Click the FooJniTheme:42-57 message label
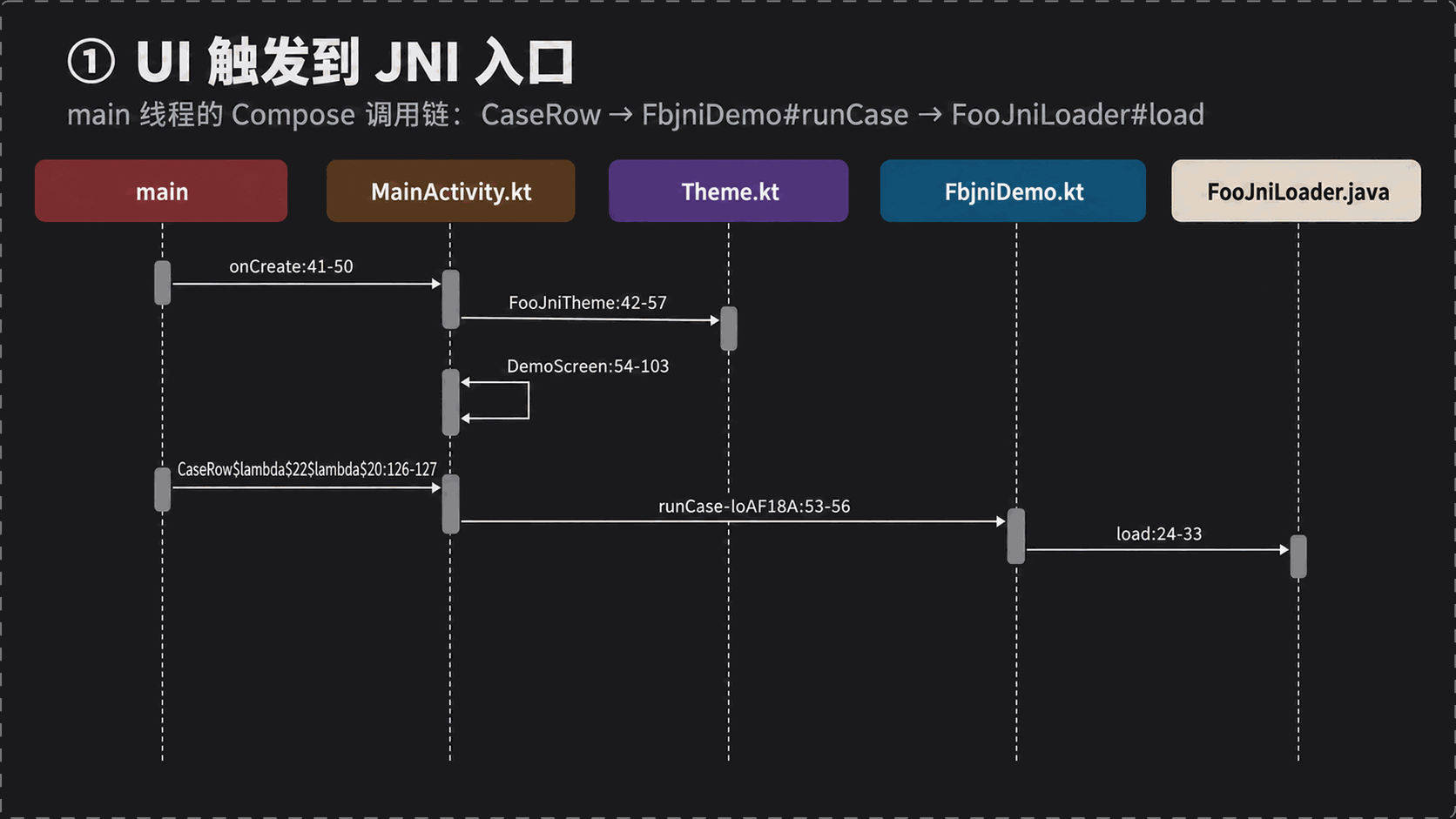Viewport: 1456px width, 819px height. click(588, 303)
